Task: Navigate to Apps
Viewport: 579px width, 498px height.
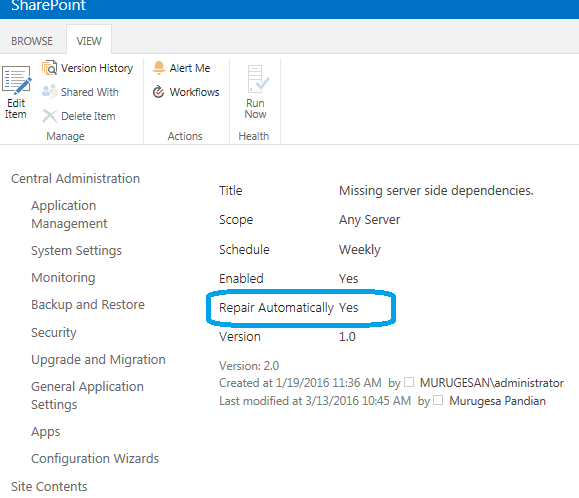Action: [45, 432]
